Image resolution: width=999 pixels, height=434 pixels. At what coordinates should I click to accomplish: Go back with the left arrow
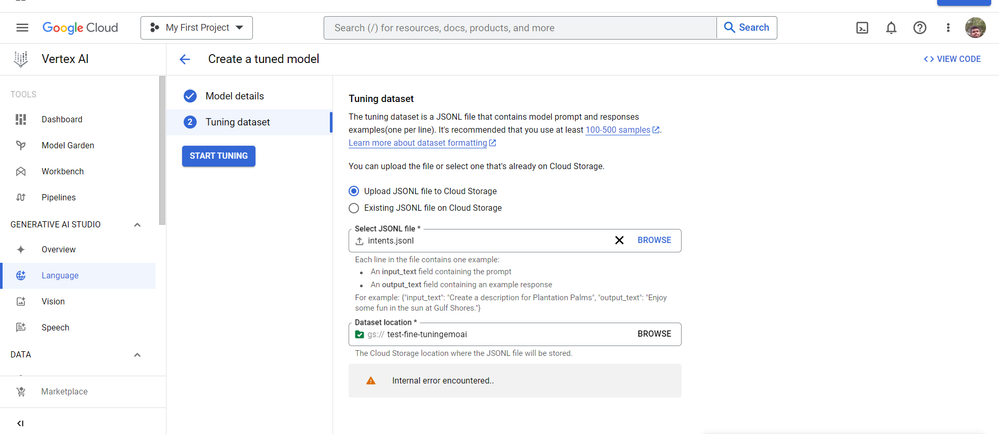(185, 59)
